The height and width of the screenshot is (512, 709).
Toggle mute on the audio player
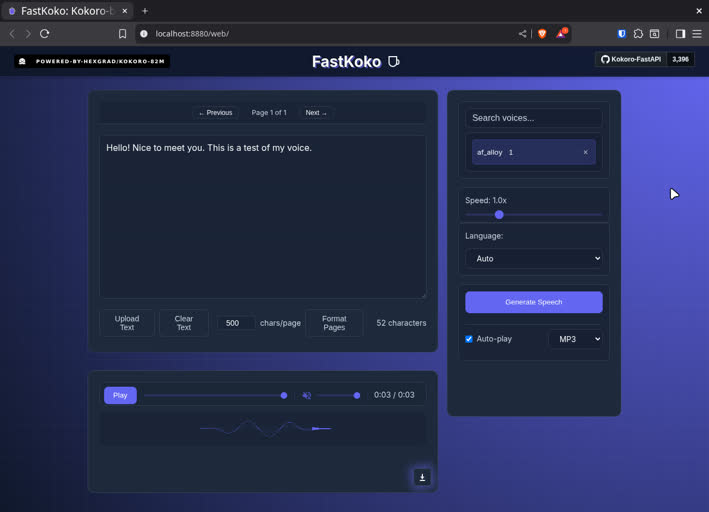(x=307, y=396)
